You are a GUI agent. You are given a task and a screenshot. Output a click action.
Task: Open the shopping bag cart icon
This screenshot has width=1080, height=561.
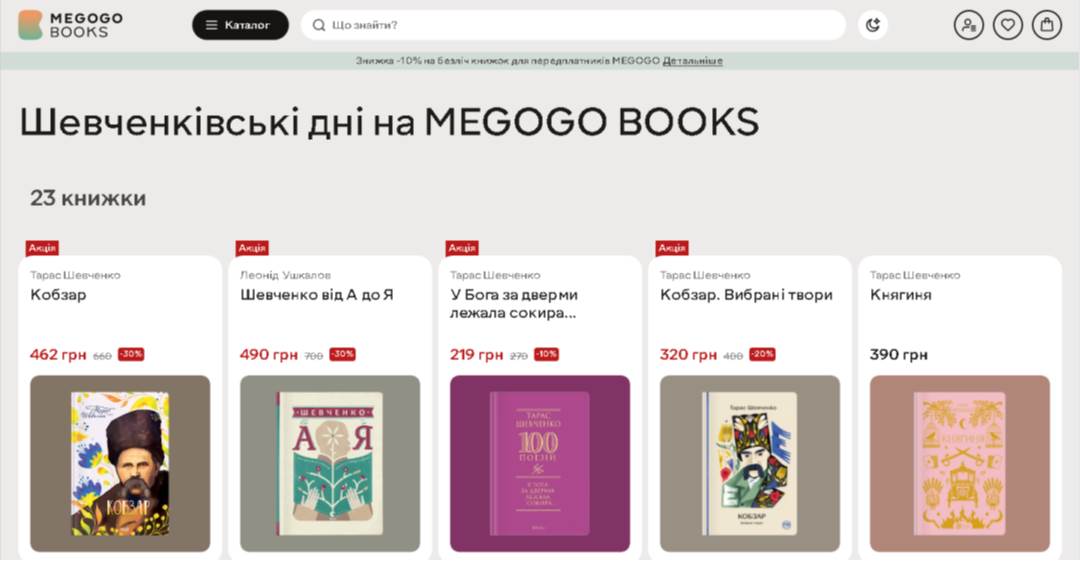[1046, 25]
